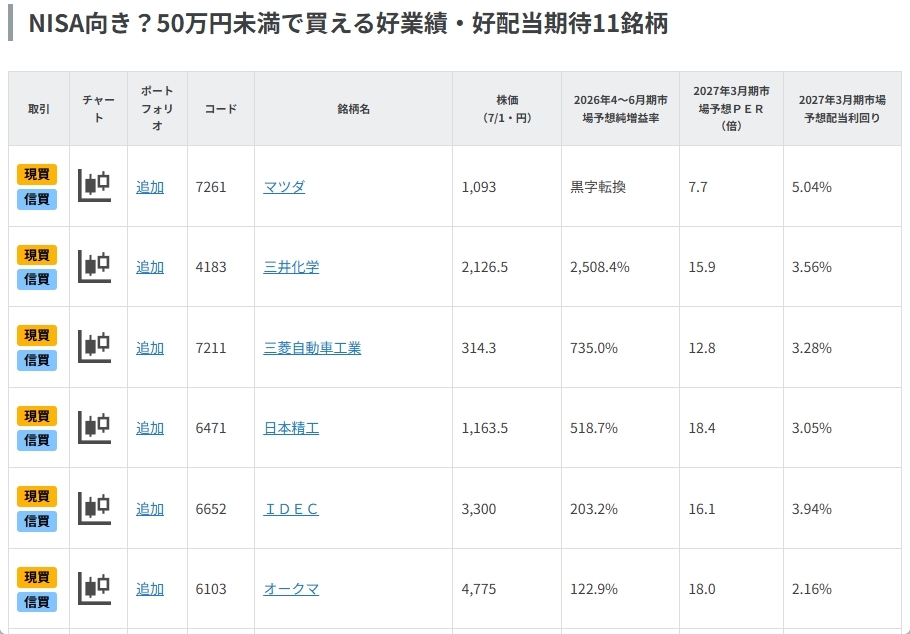Select stock code 6103
This screenshot has width=910, height=634.
[x=211, y=589]
